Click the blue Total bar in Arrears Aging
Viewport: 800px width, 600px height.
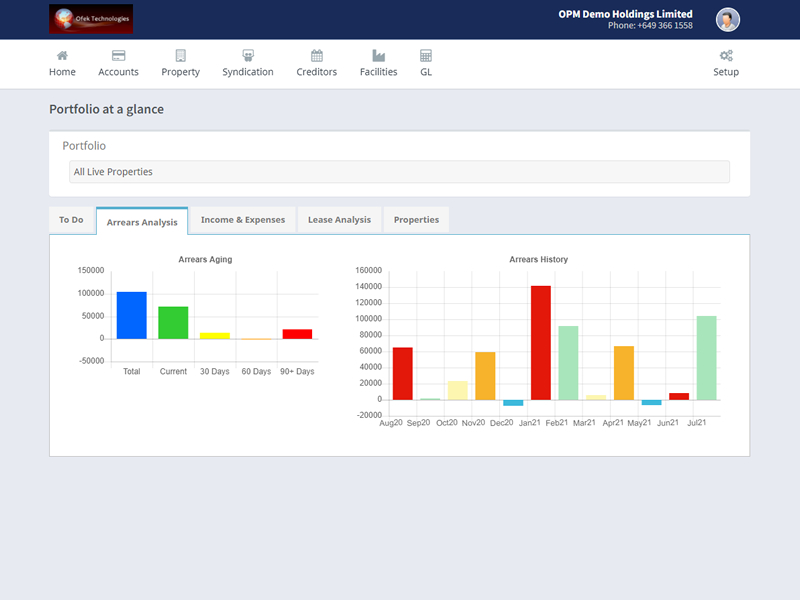click(132, 315)
